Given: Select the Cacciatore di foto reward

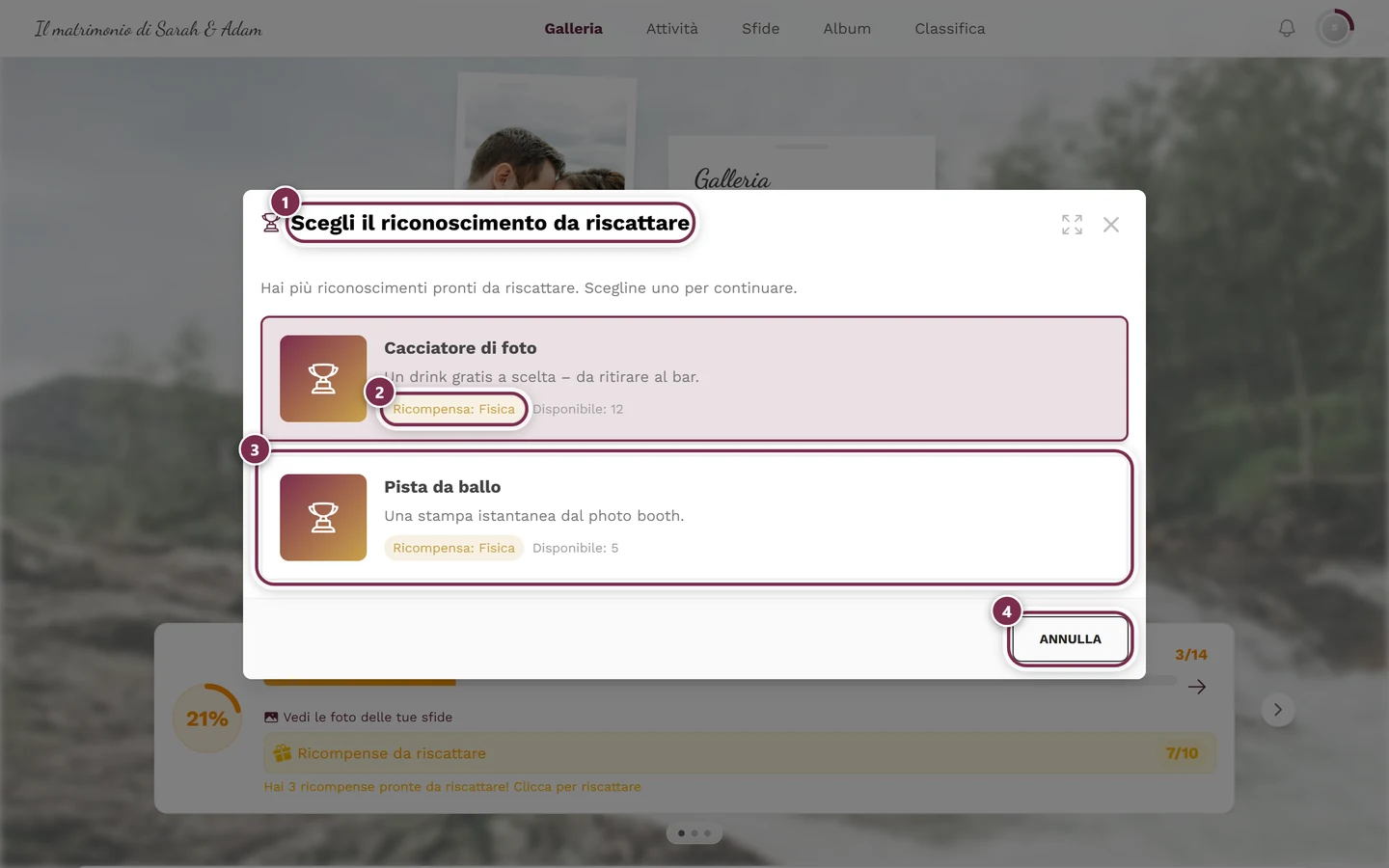Looking at the screenshot, I should pyautogui.click(x=694, y=379).
